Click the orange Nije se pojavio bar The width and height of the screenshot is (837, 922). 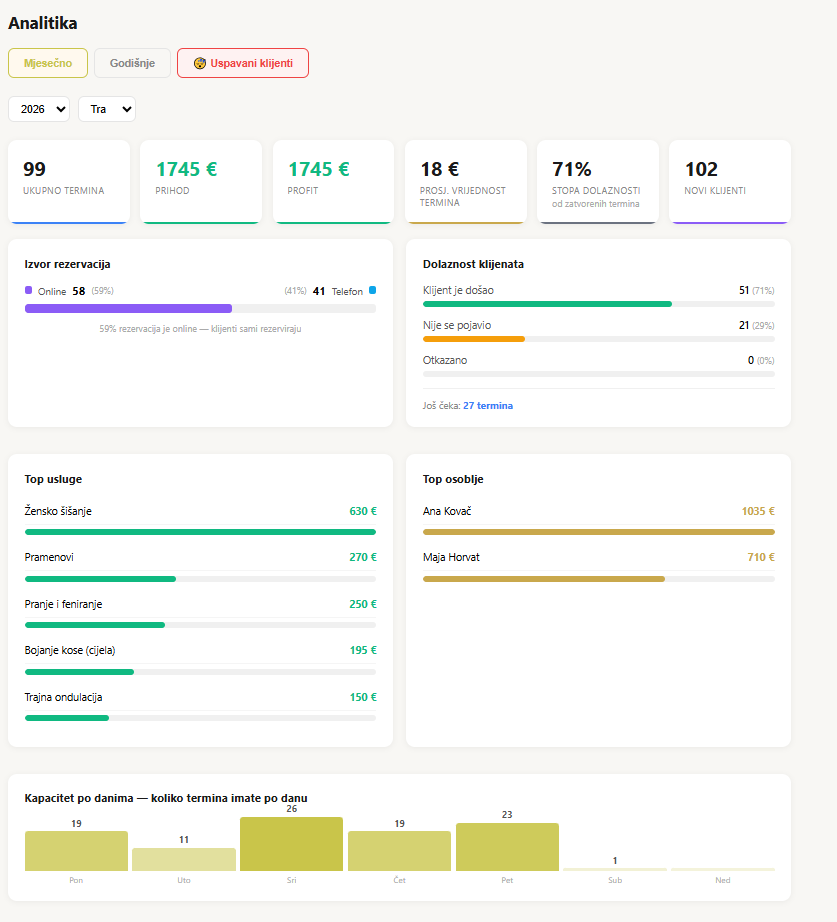(x=474, y=339)
